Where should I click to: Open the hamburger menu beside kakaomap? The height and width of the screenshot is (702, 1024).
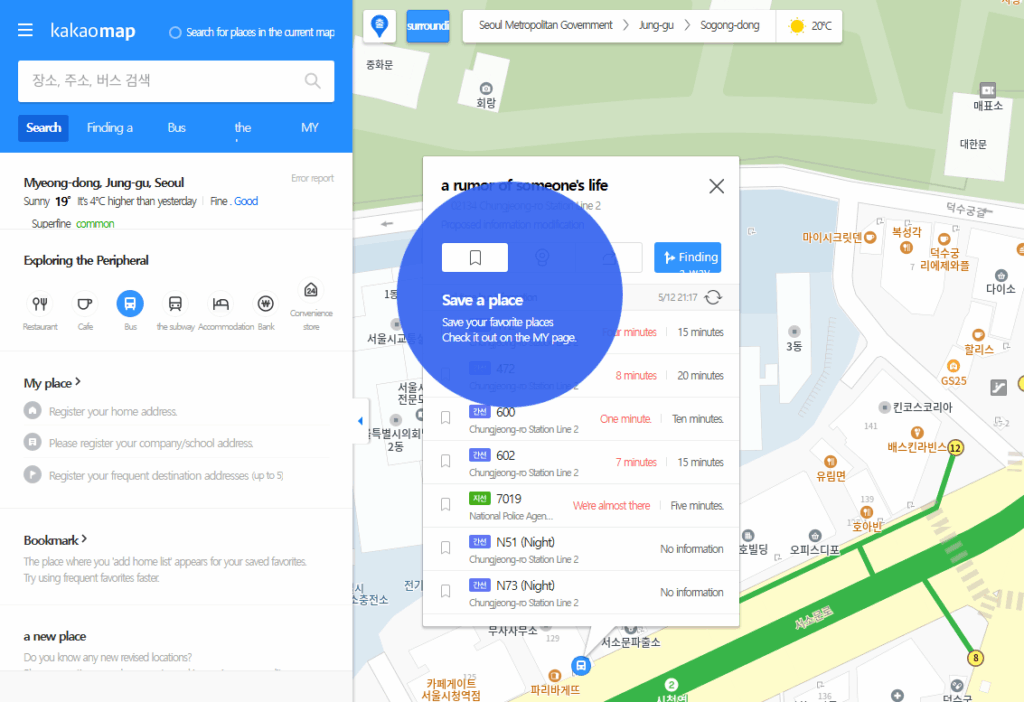coord(25,30)
